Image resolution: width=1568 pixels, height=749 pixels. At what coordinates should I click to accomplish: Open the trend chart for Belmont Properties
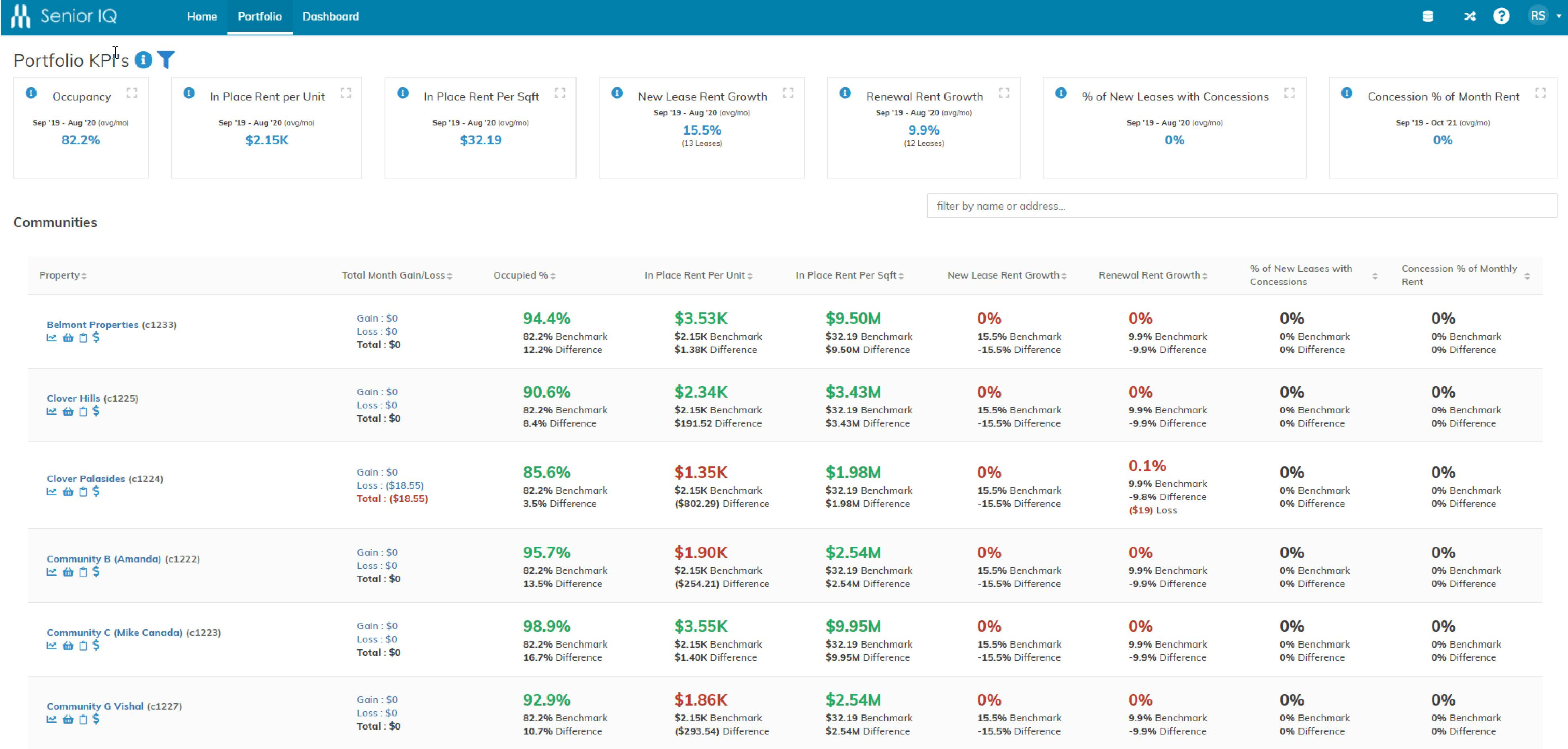coord(52,339)
